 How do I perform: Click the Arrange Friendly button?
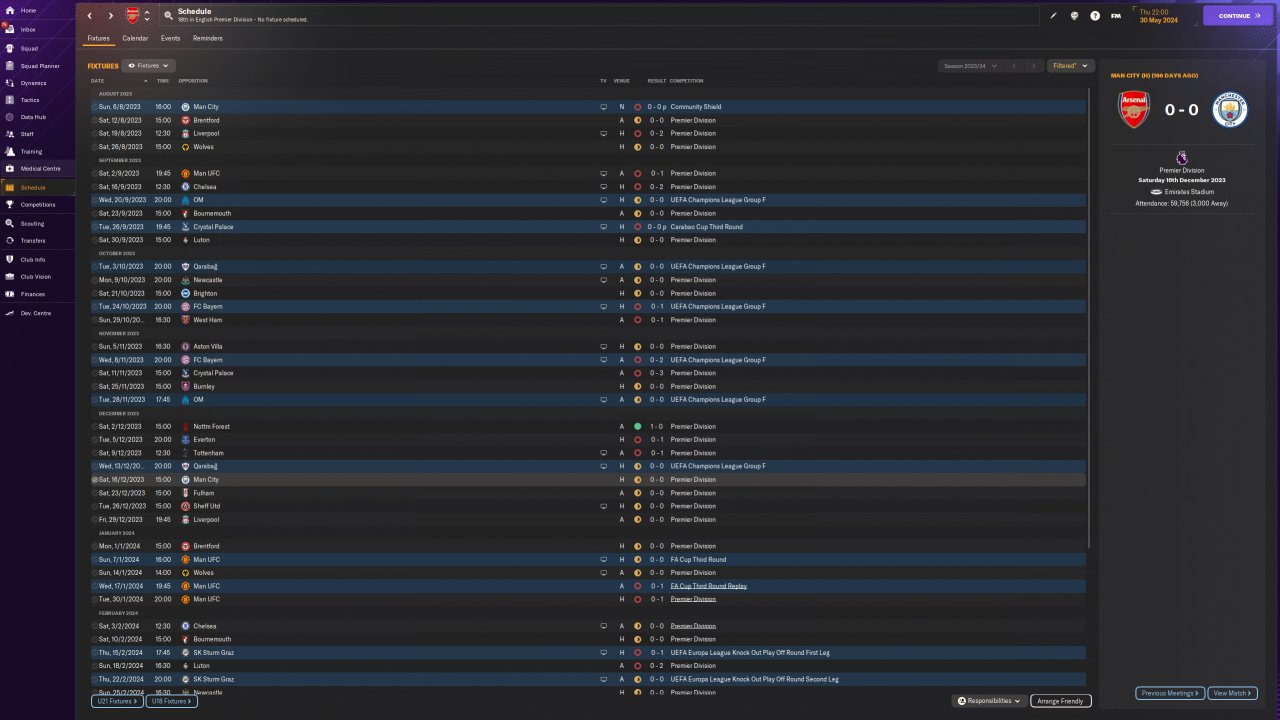(x=1061, y=701)
